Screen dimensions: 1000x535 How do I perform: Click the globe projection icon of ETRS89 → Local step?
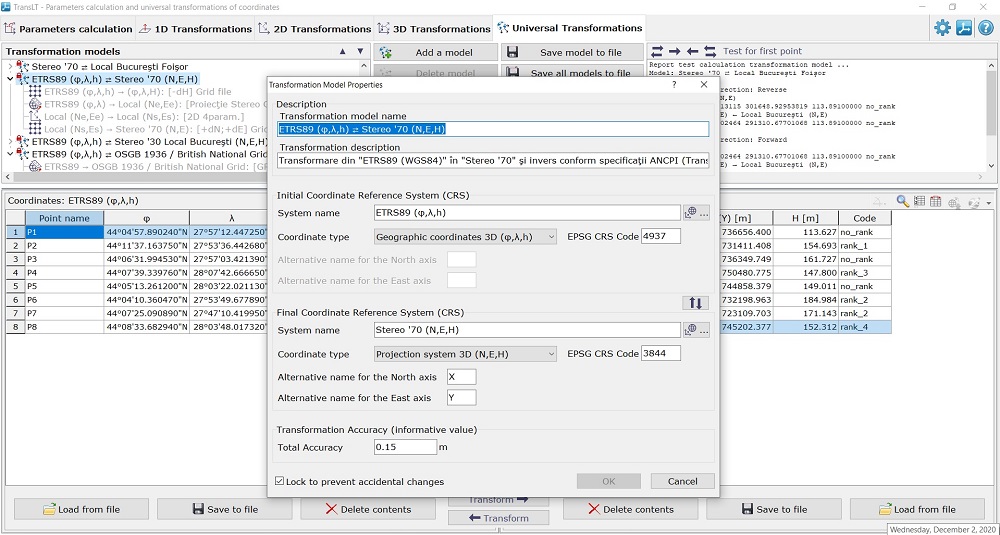pyautogui.click(x=35, y=104)
